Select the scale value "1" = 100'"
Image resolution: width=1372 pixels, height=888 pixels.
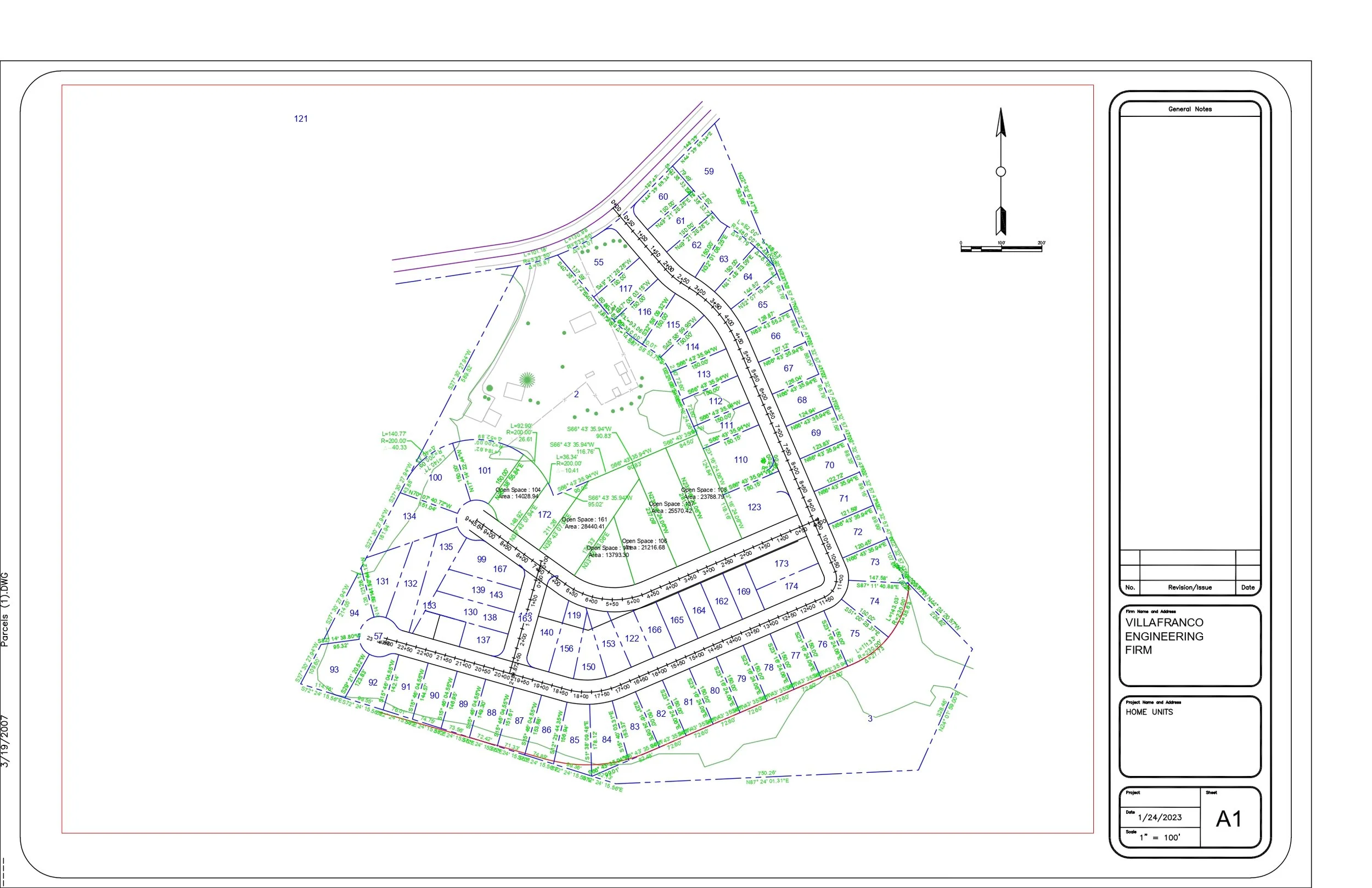[x=1159, y=838]
